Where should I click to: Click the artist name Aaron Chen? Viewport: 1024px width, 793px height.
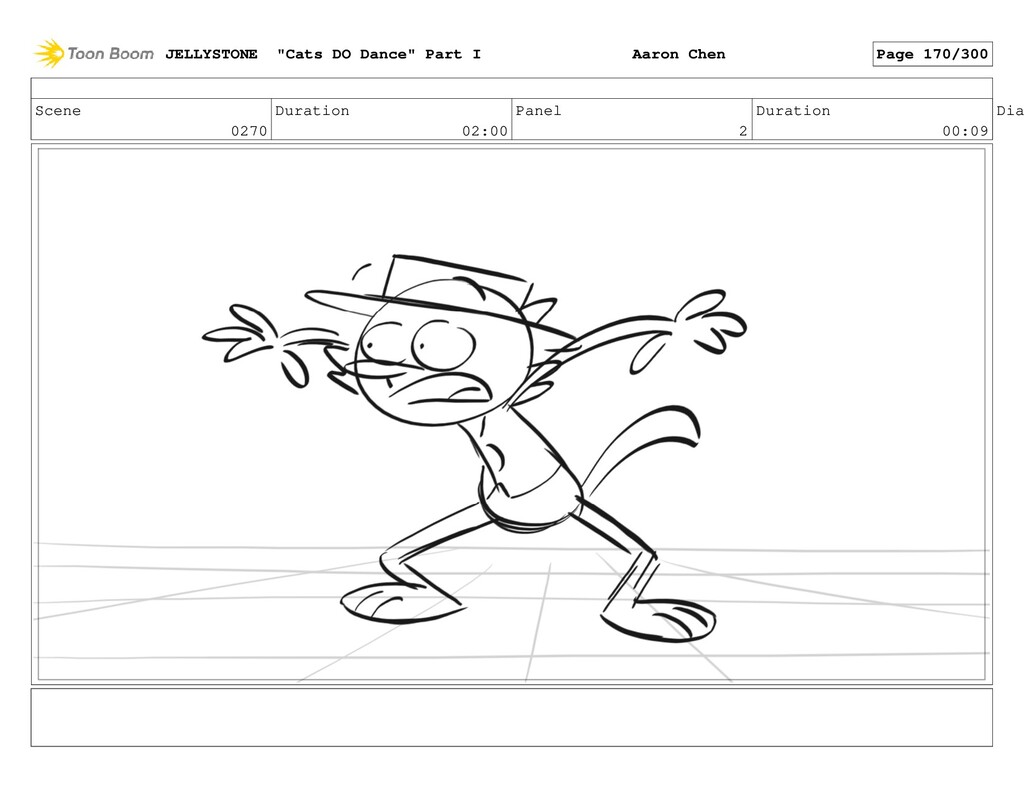point(679,54)
